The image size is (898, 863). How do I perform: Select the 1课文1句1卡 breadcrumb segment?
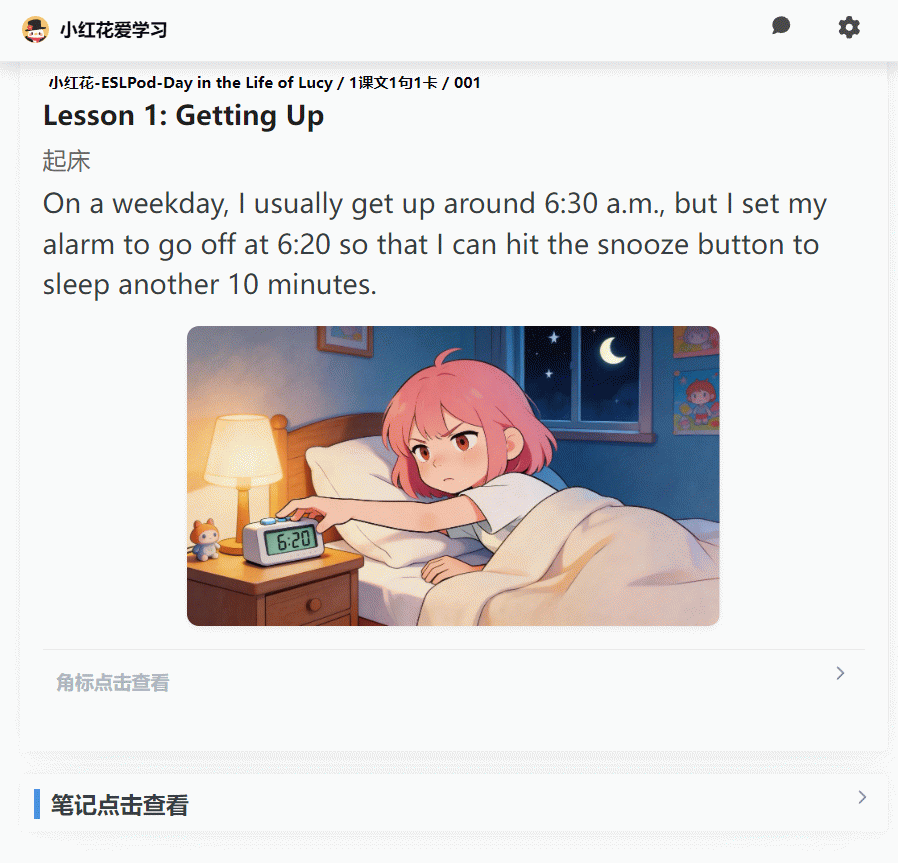click(x=393, y=83)
